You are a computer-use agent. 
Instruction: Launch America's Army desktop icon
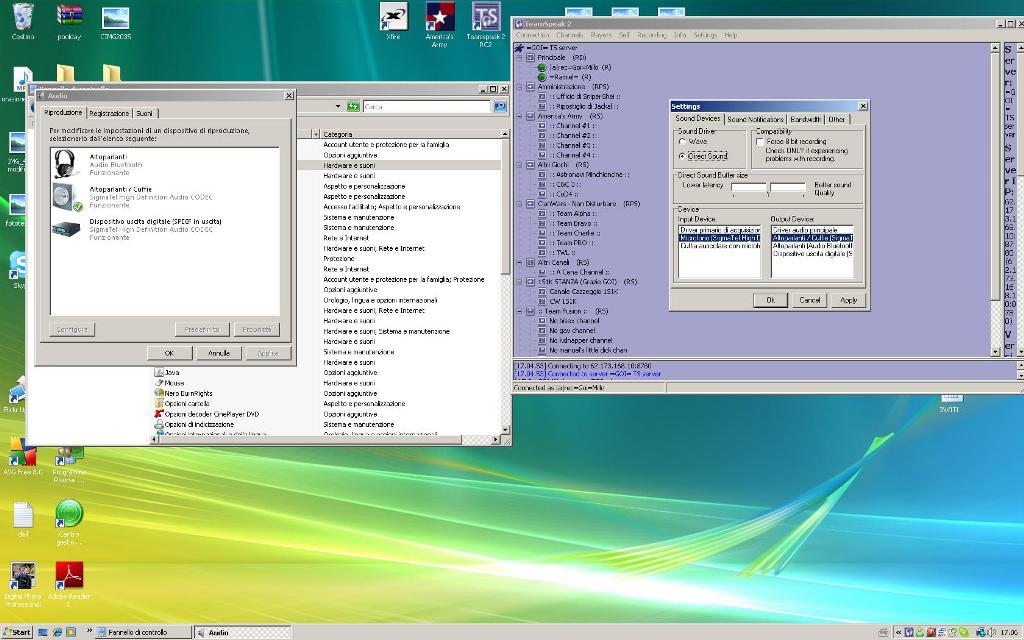439,17
